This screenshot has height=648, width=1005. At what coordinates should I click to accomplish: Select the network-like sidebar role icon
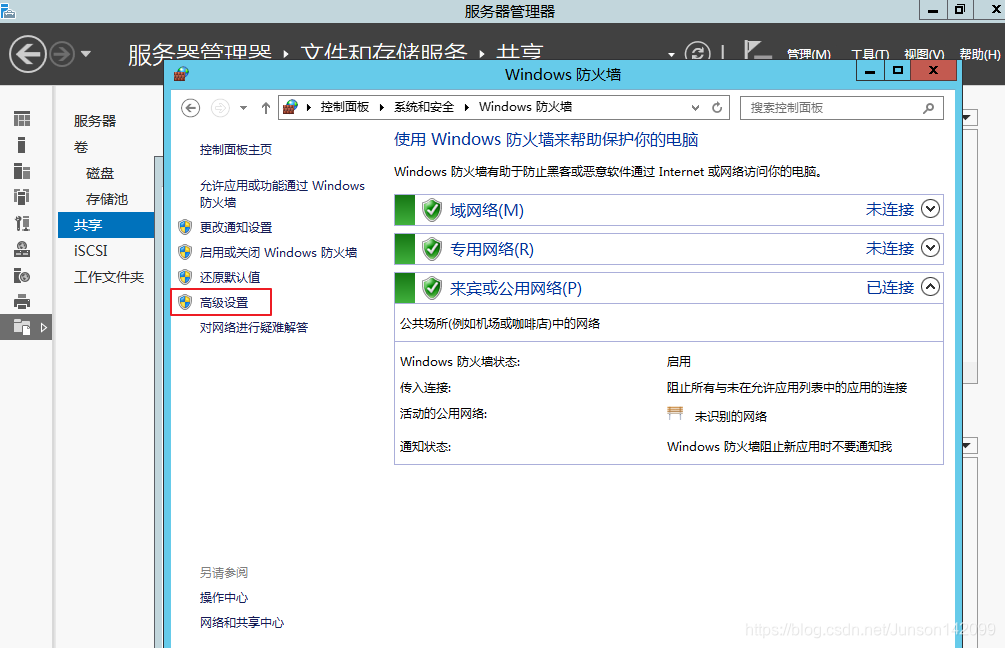(x=22, y=249)
